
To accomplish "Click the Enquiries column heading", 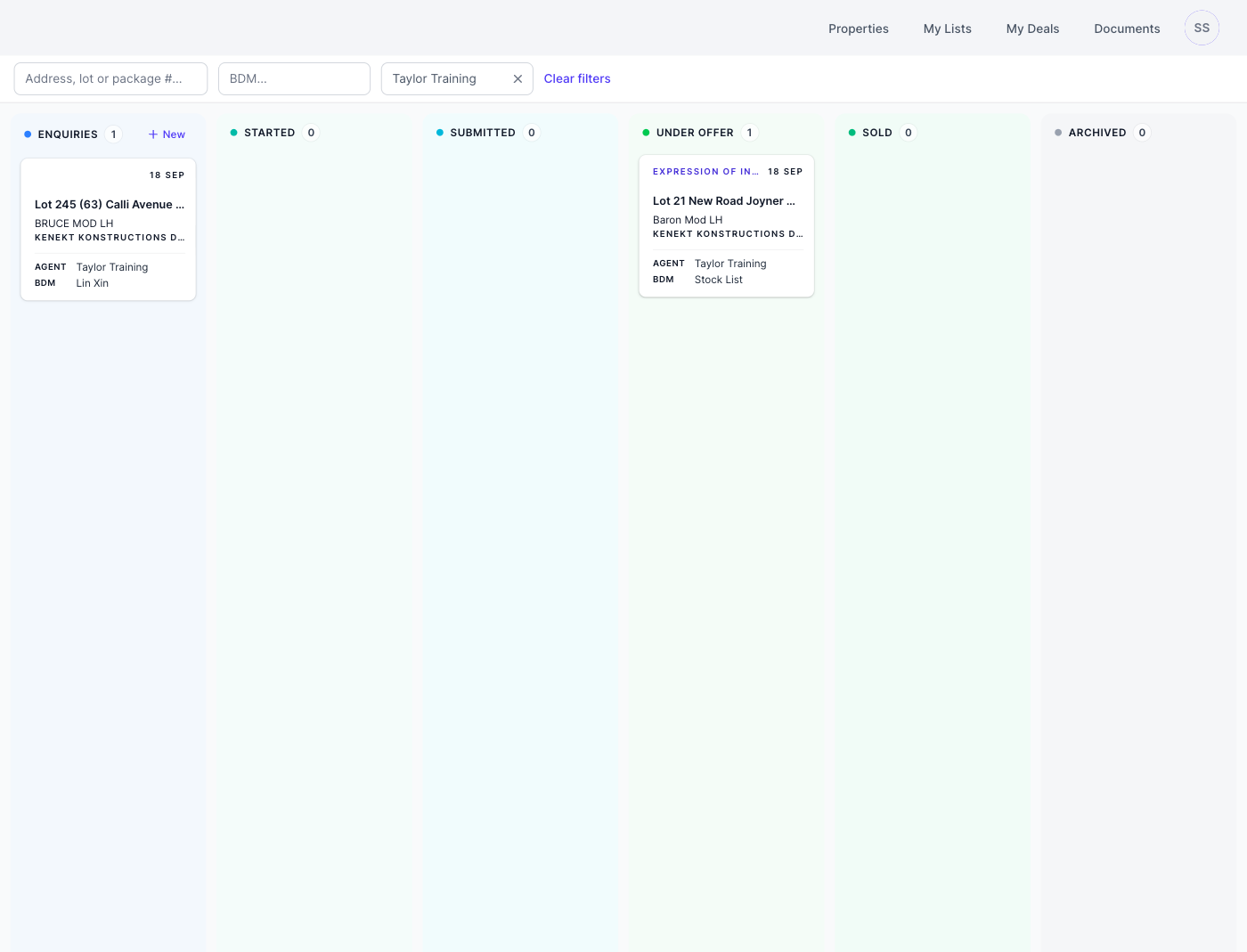I will [x=68, y=134].
